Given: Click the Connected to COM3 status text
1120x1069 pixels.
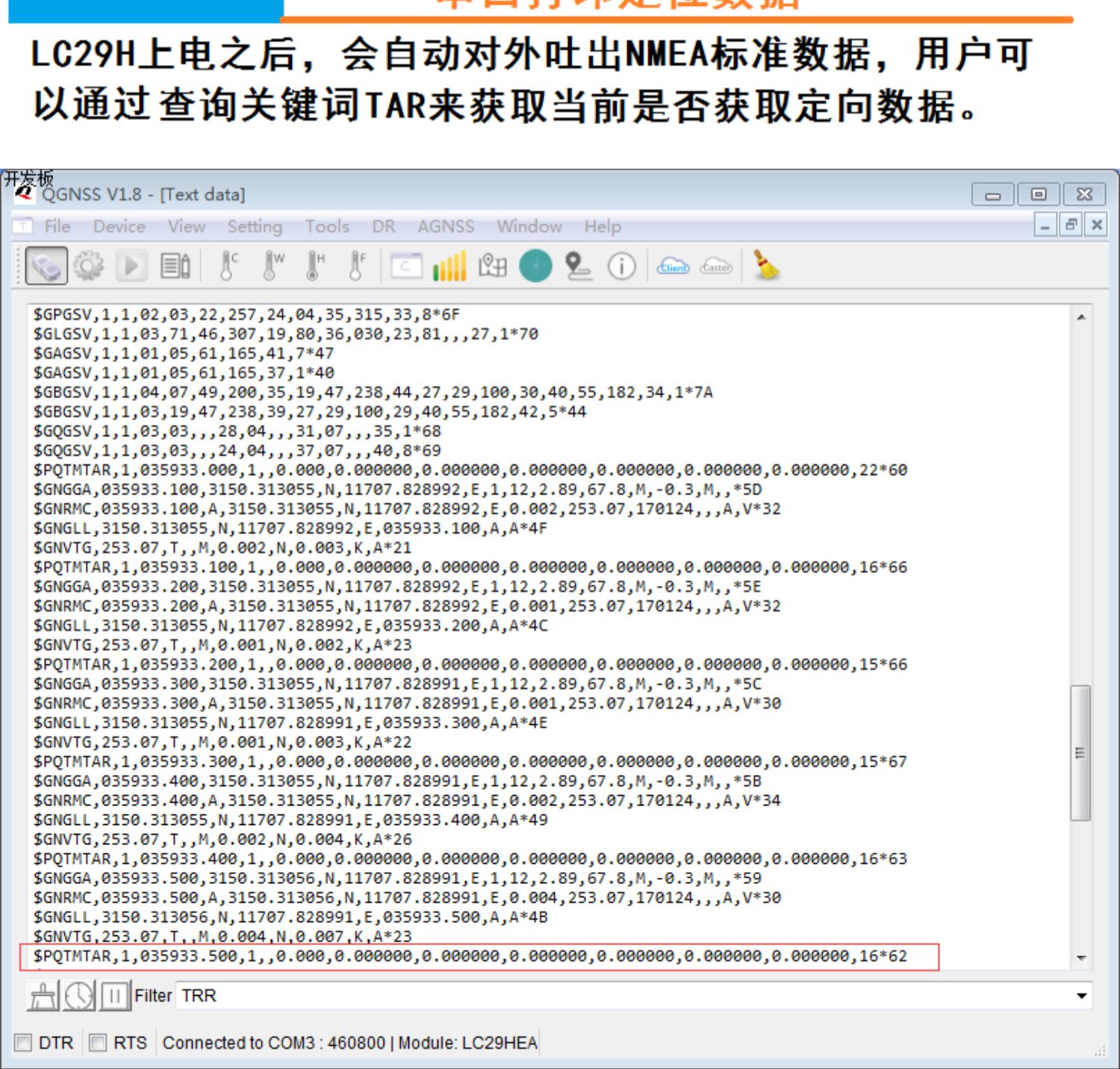Looking at the screenshot, I should [349, 1043].
